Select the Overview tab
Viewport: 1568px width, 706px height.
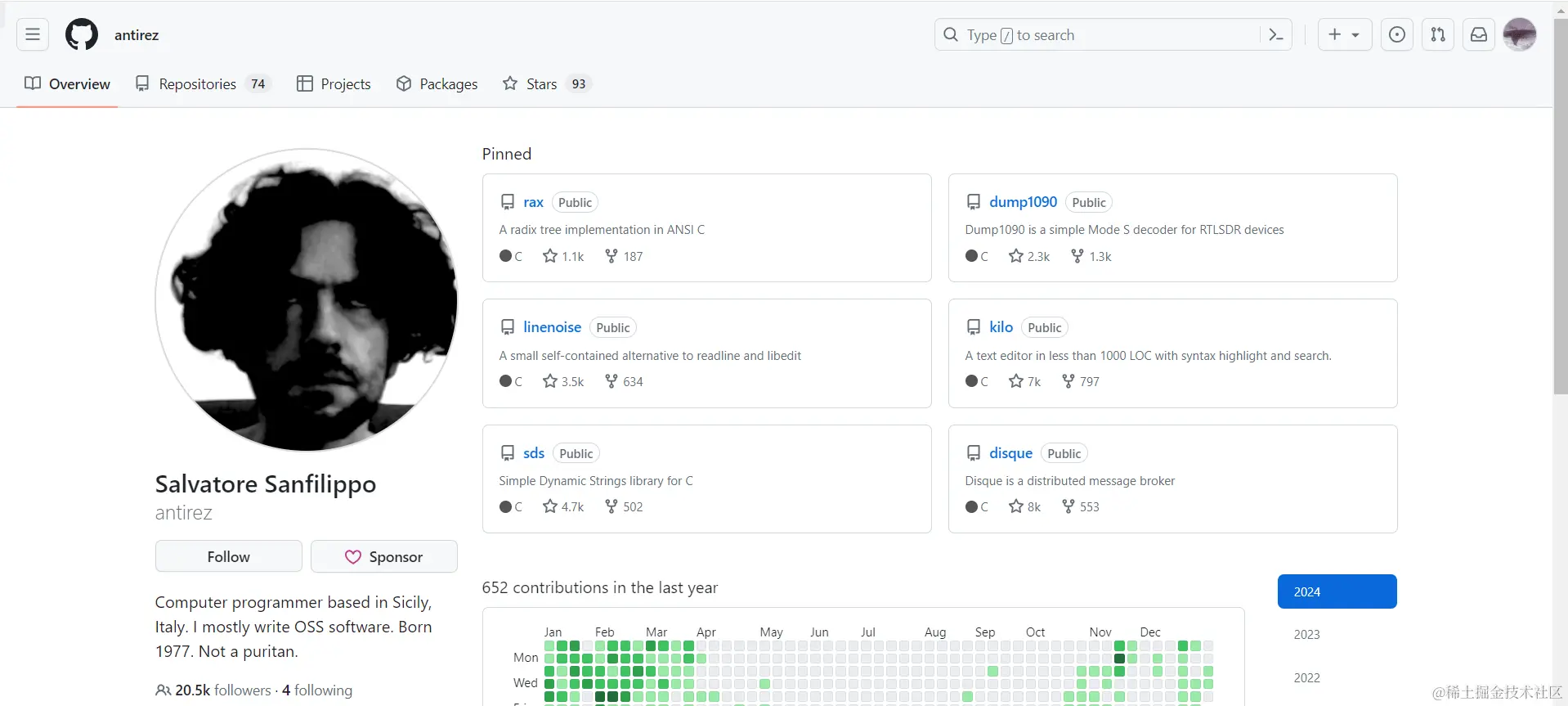click(x=67, y=83)
